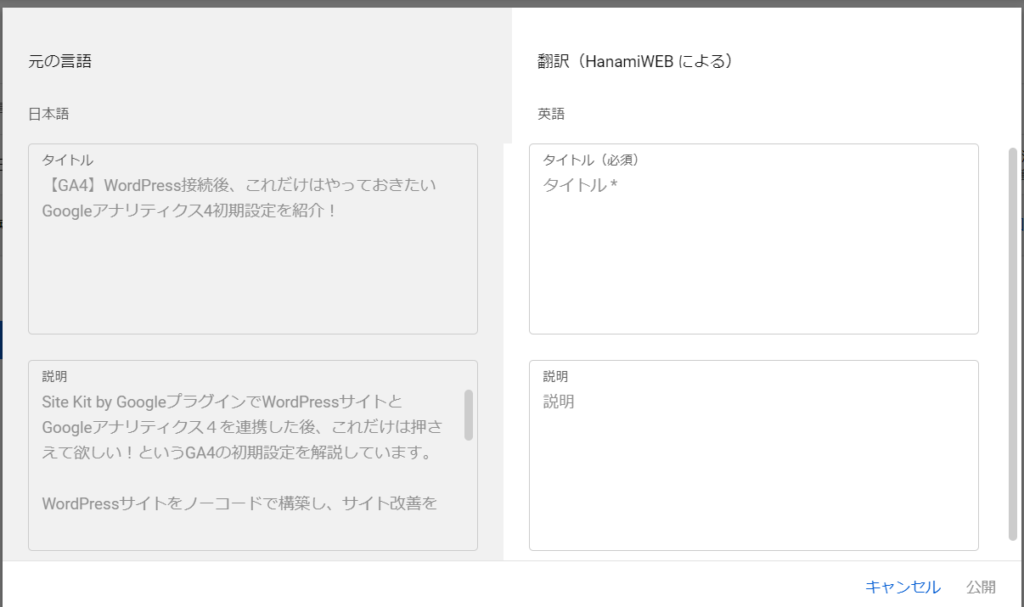This screenshot has width=1024, height=607.
Task: Click the 説明 label in original pane
Action: click(55, 377)
